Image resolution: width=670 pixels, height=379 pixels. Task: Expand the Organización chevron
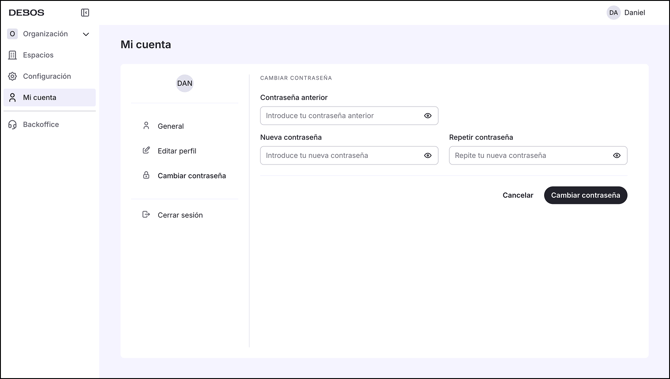[x=86, y=34]
